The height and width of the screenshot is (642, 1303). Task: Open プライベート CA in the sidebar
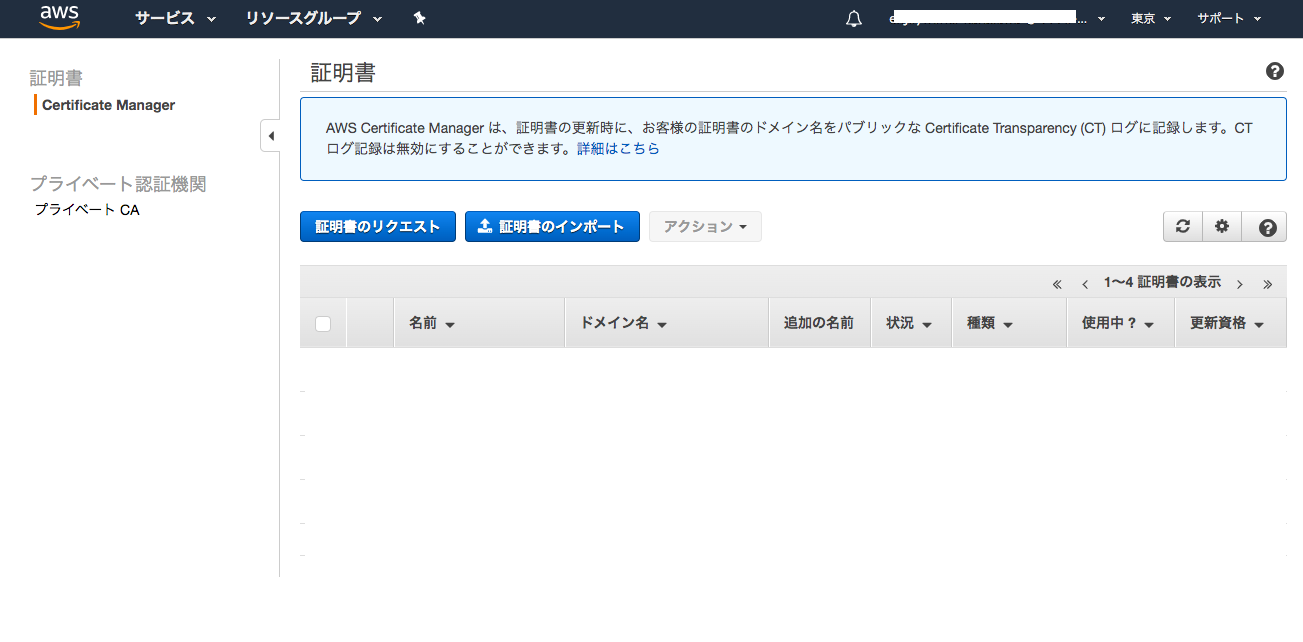[x=87, y=210]
